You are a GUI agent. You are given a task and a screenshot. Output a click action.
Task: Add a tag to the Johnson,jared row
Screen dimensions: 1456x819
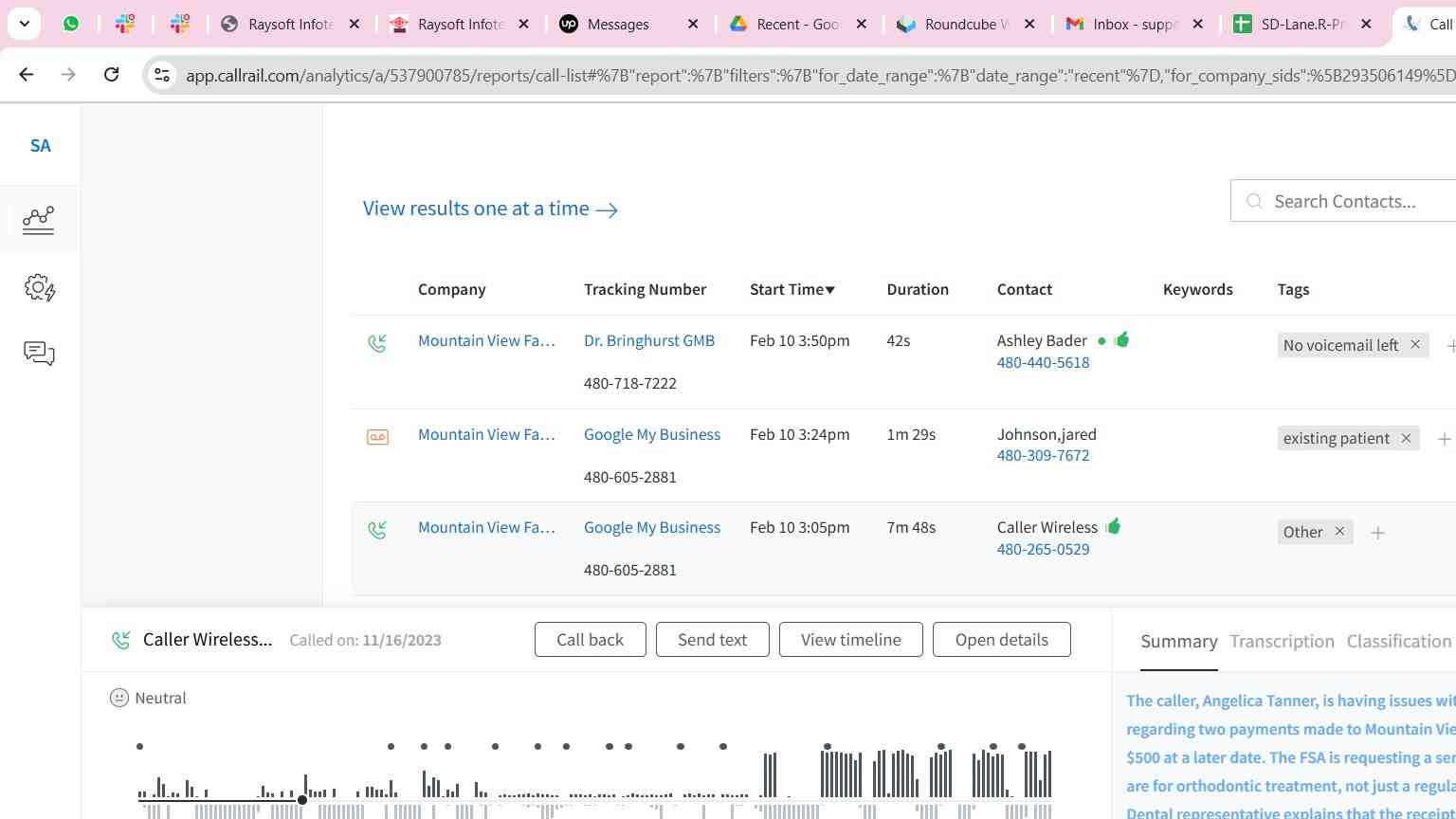pos(1444,439)
